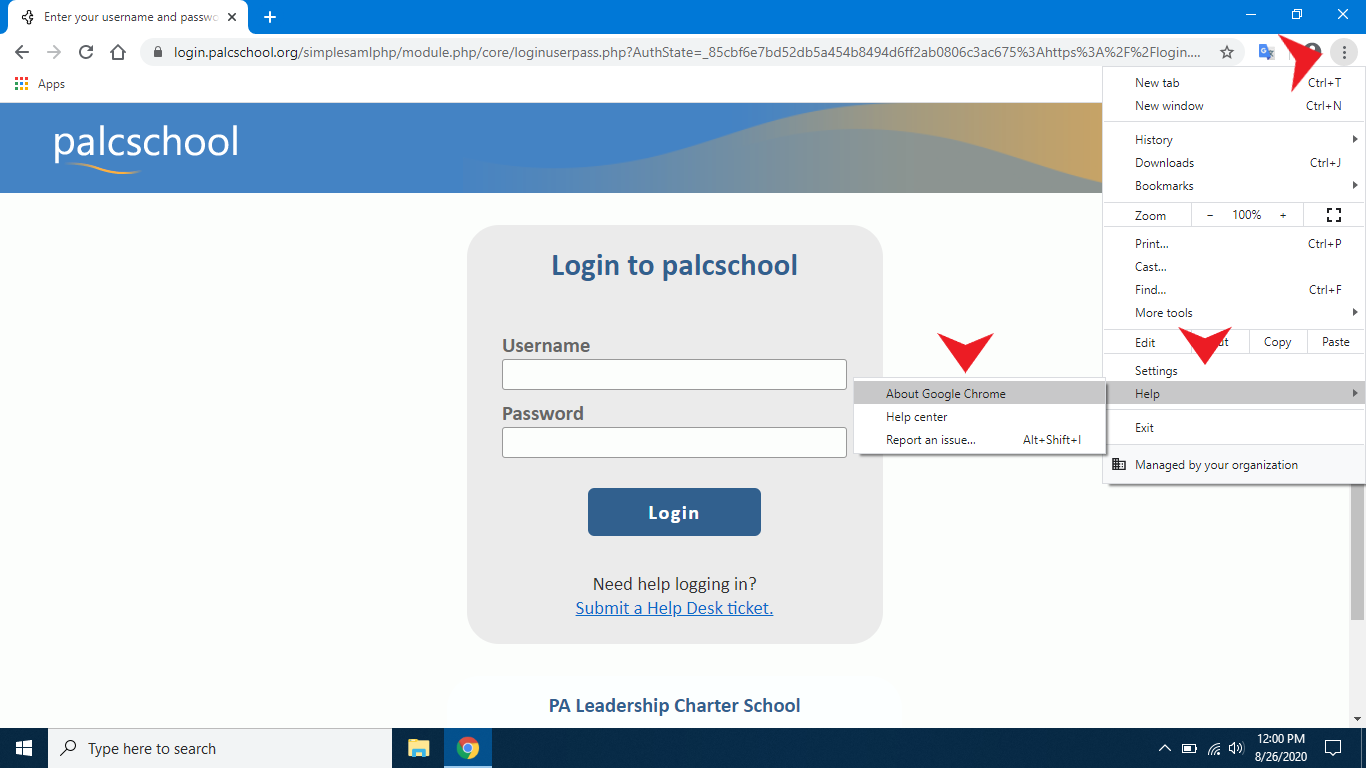This screenshot has height=768, width=1366.
Task: Click the browser back arrow
Action: (x=22, y=52)
